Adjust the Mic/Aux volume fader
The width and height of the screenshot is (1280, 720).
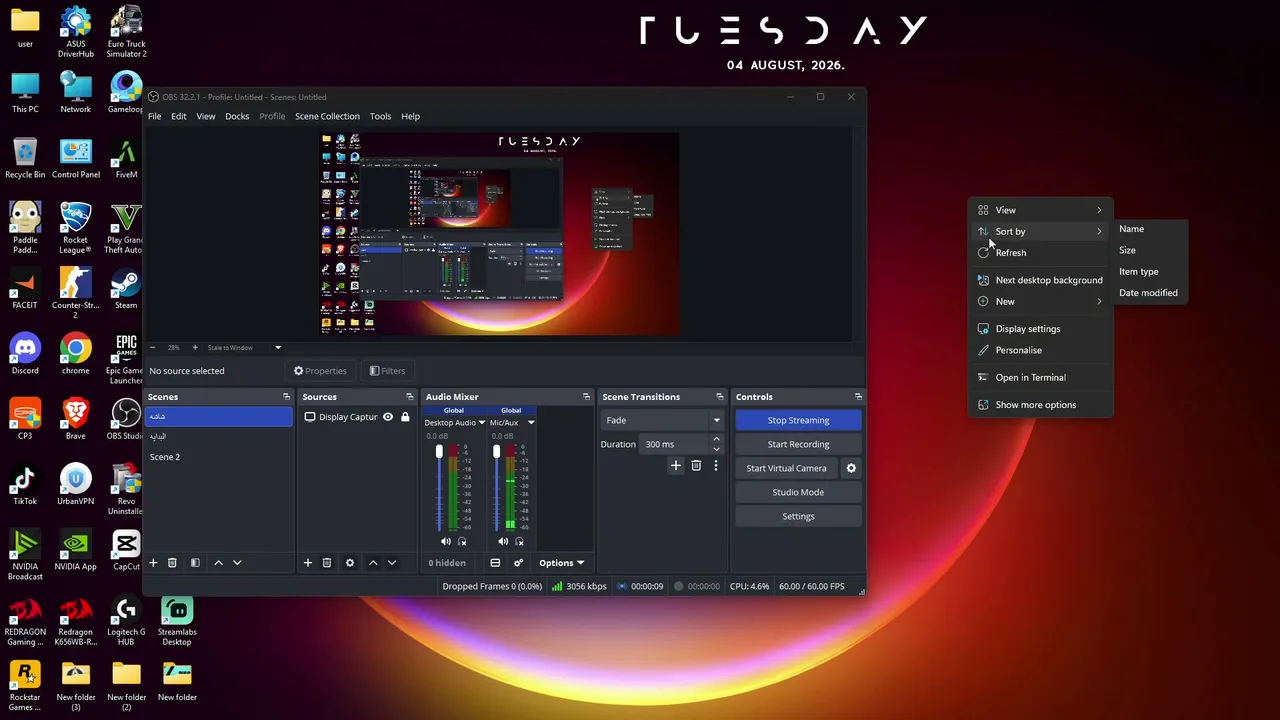tap(496, 452)
